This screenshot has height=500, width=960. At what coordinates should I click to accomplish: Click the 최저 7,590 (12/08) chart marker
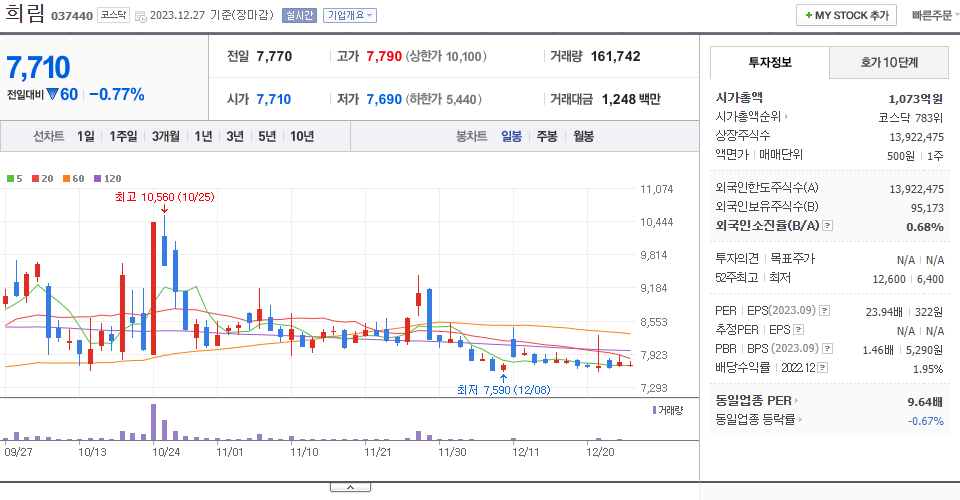point(503,390)
